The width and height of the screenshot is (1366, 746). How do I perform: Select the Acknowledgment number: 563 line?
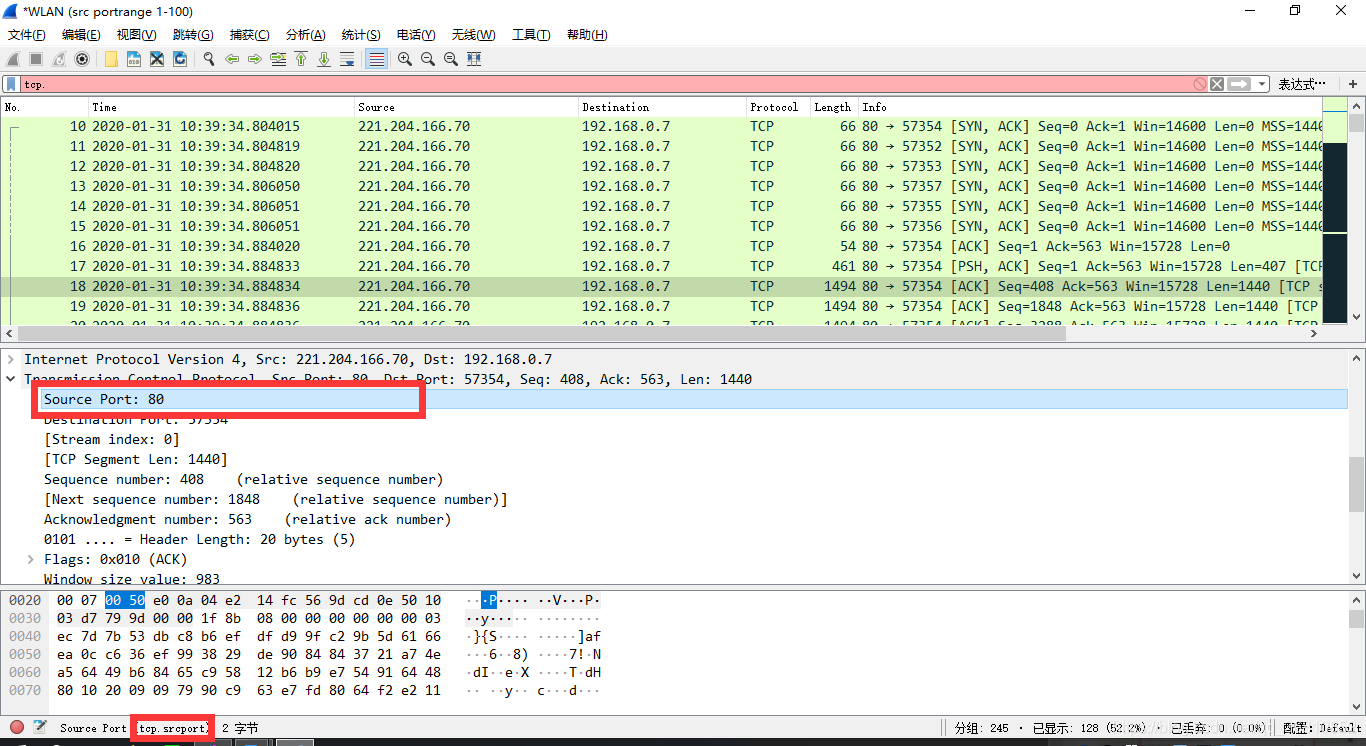[x=247, y=519]
